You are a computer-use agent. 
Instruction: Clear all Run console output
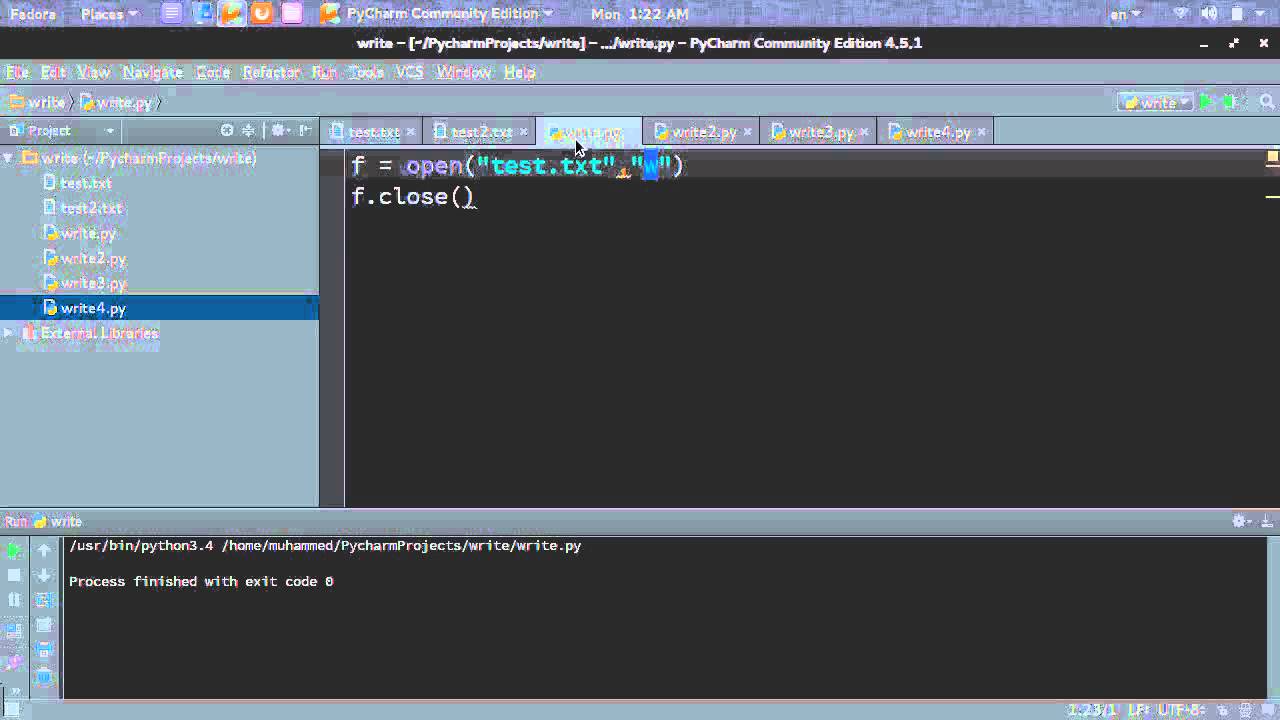point(44,679)
